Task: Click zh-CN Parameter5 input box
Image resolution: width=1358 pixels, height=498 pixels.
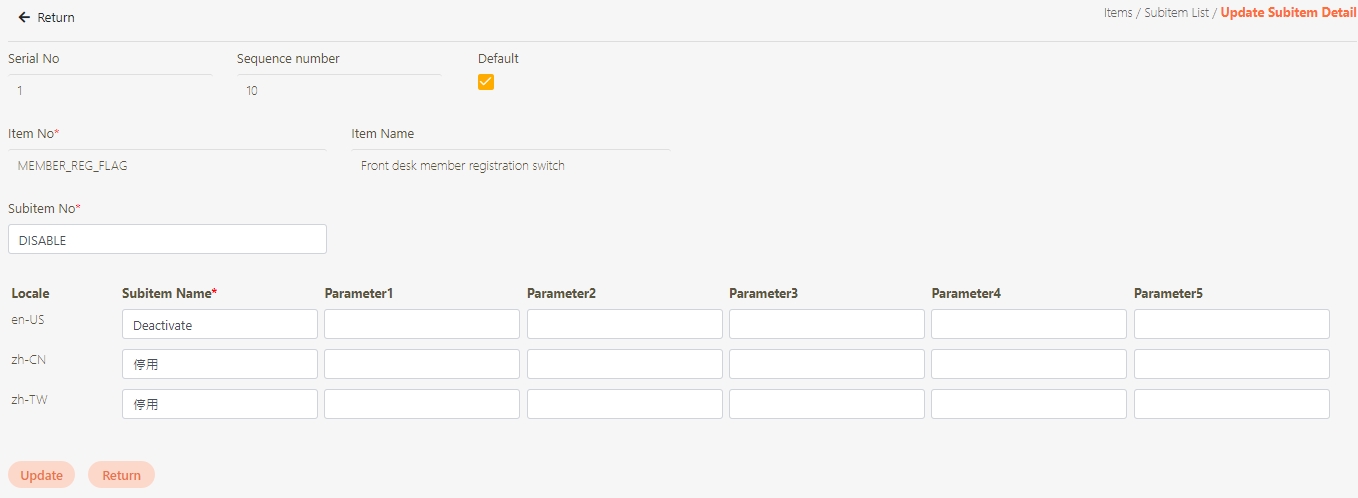Action: [x=1231, y=364]
